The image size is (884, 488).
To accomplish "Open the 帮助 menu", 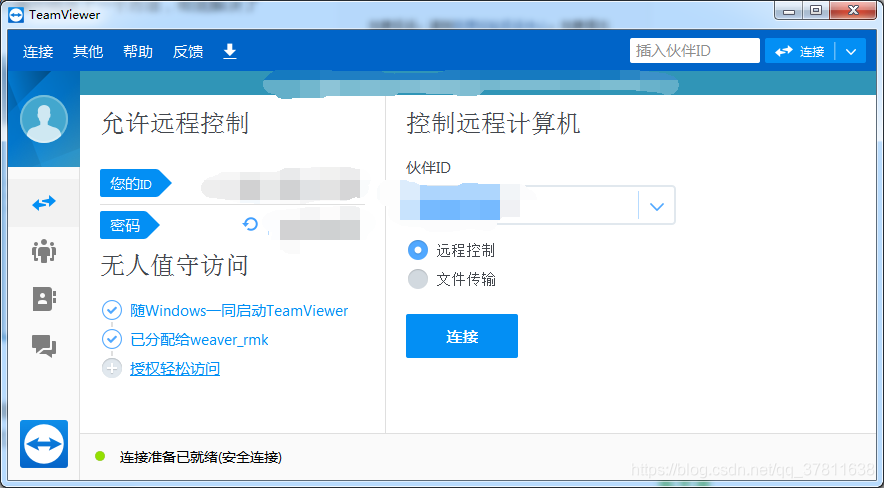I will click(x=138, y=52).
